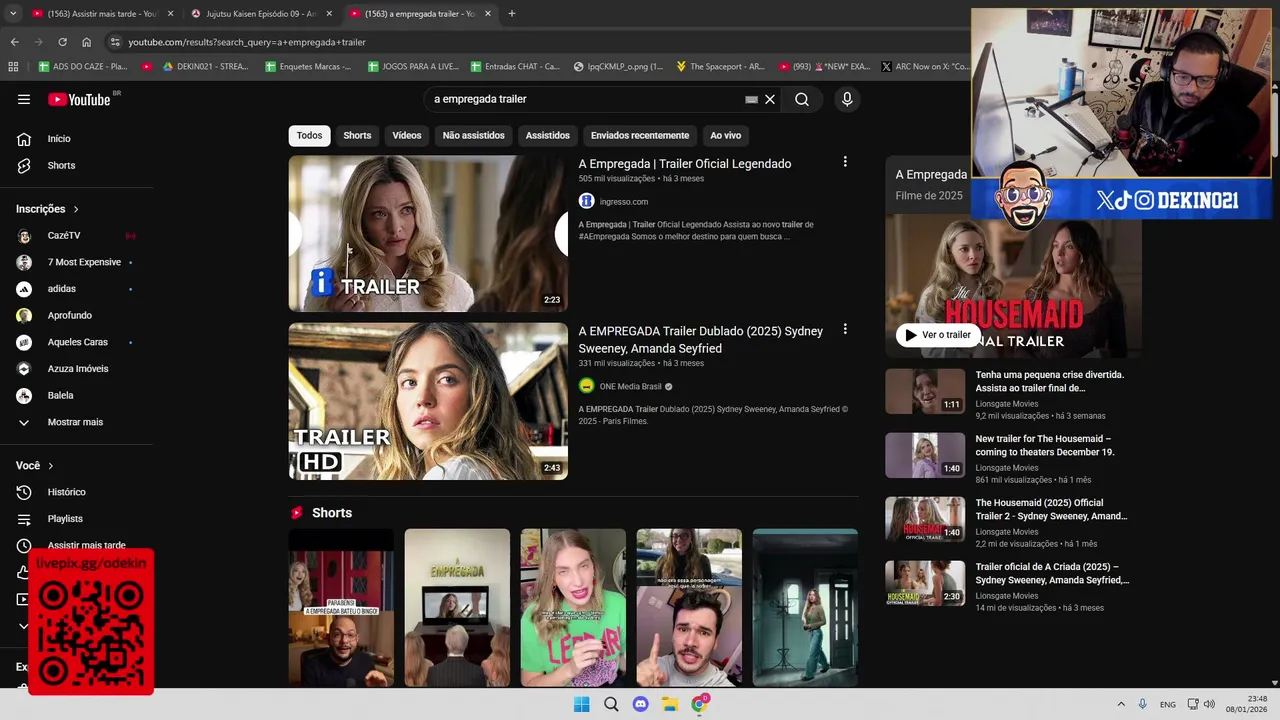The width and height of the screenshot is (1280, 720).
Task: Close the Jujutsu Kaisen browser tab
Action: click(329, 14)
